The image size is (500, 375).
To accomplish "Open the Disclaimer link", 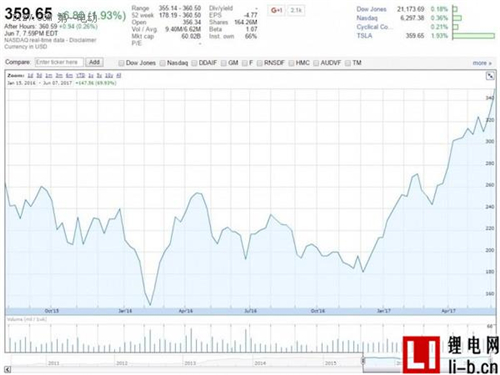I will point(83,40).
